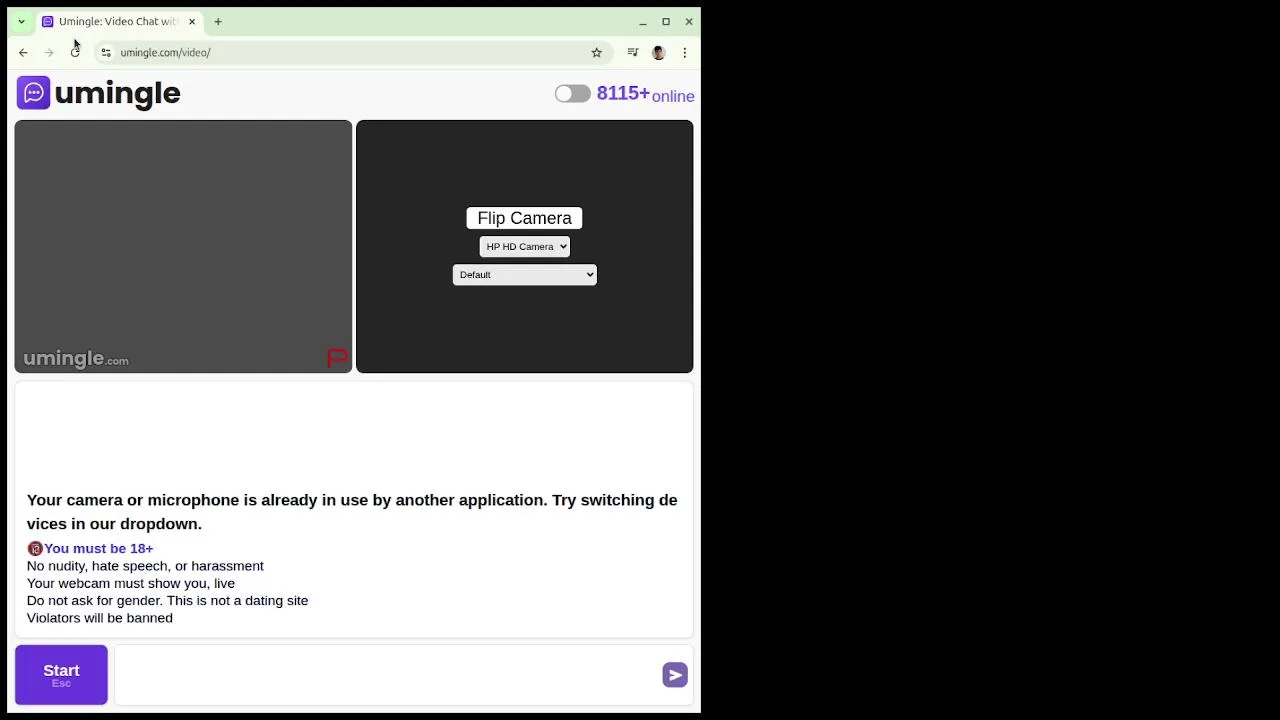
Task: Click the site information icon
Action: (106, 52)
